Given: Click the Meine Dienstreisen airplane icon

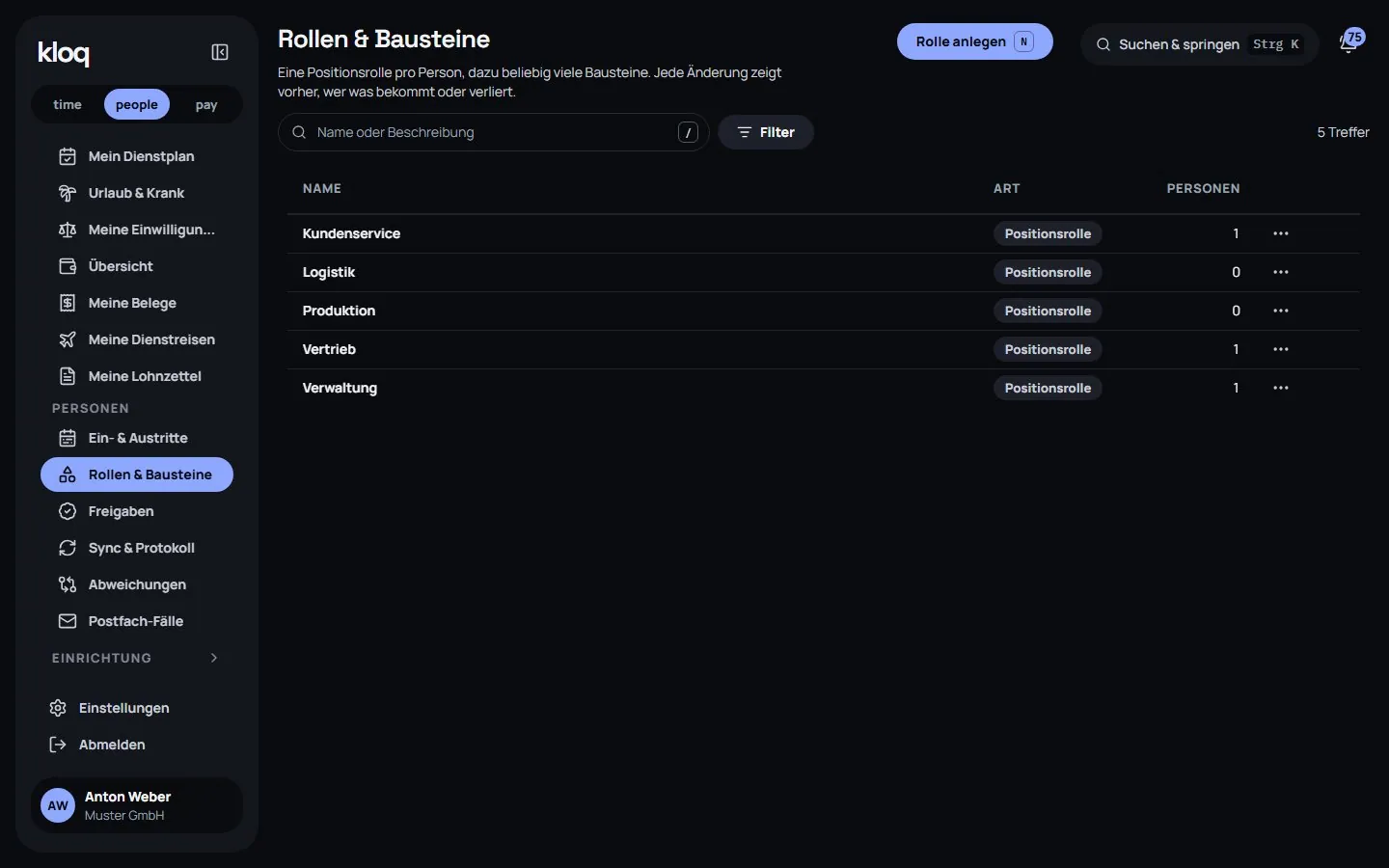Looking at the screenshot, I should (x=68, y=339).
